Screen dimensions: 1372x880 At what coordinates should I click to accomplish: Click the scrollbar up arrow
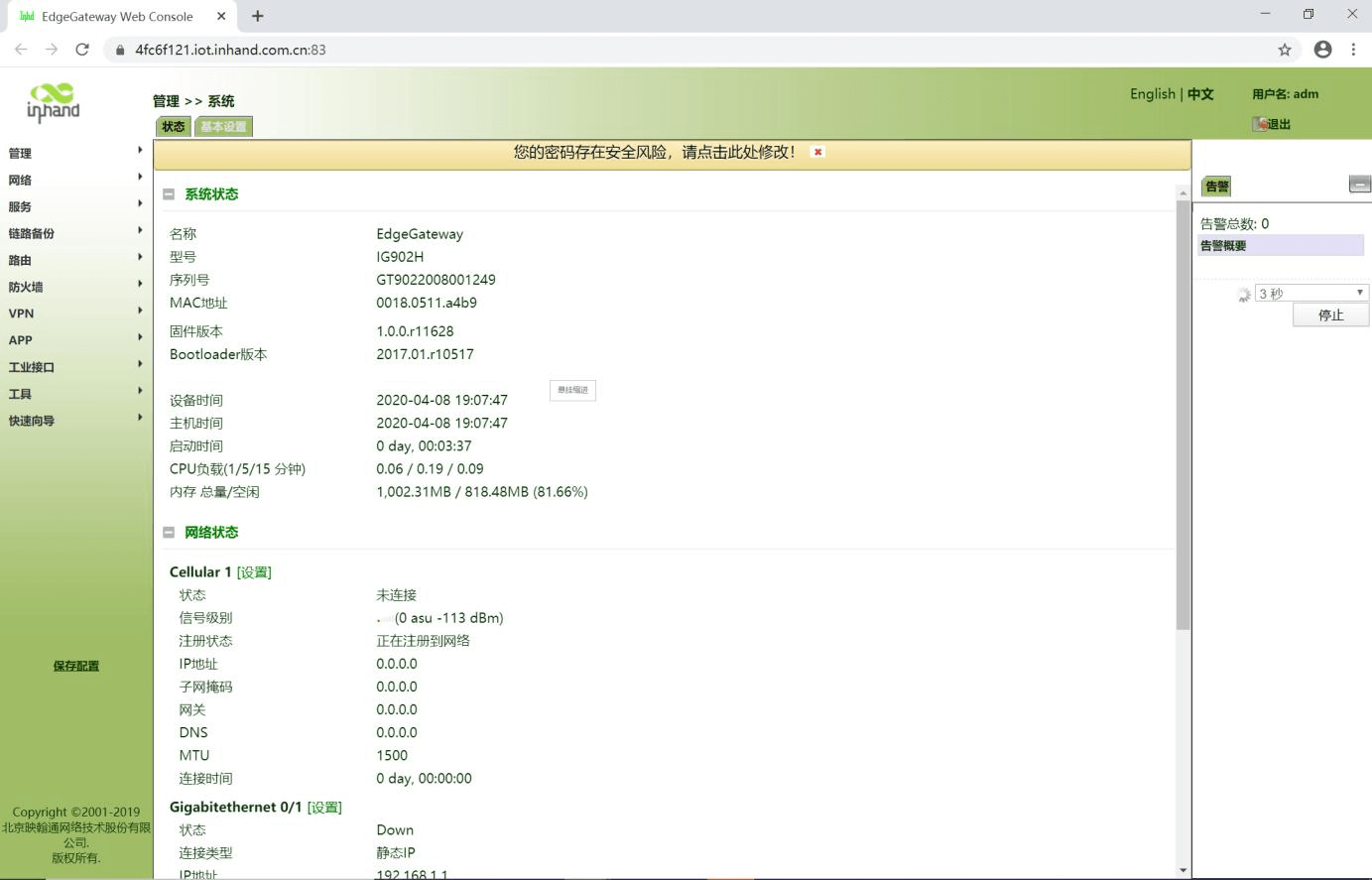[1183, 192]
